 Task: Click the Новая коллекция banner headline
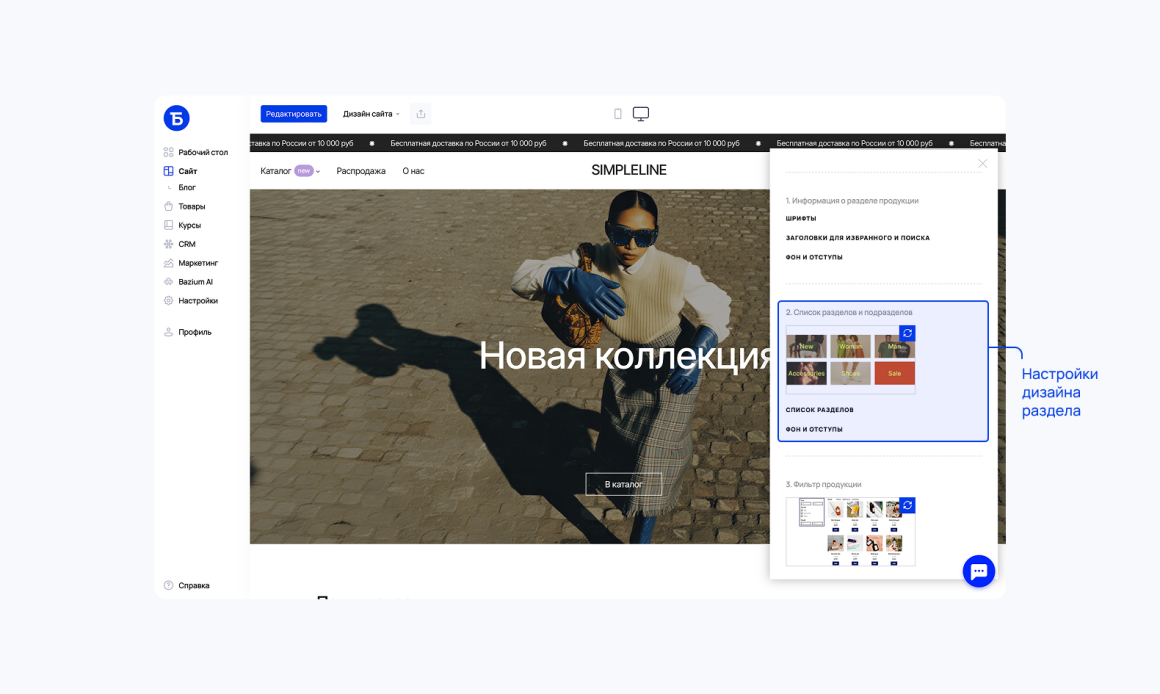(x=624, y=356)
